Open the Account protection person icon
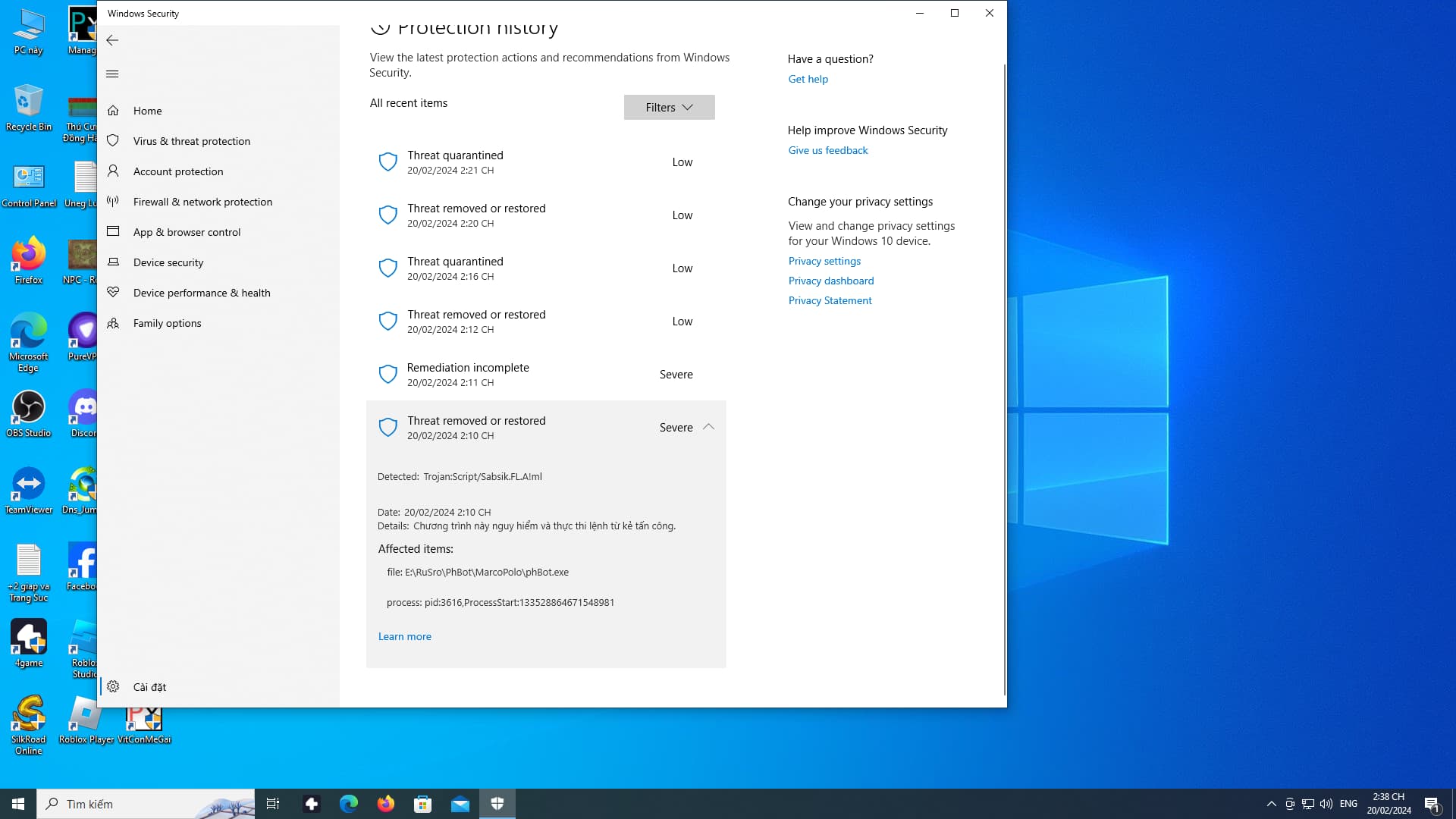The width and height of the screenshot is (1456, 819). coord(113,171)
